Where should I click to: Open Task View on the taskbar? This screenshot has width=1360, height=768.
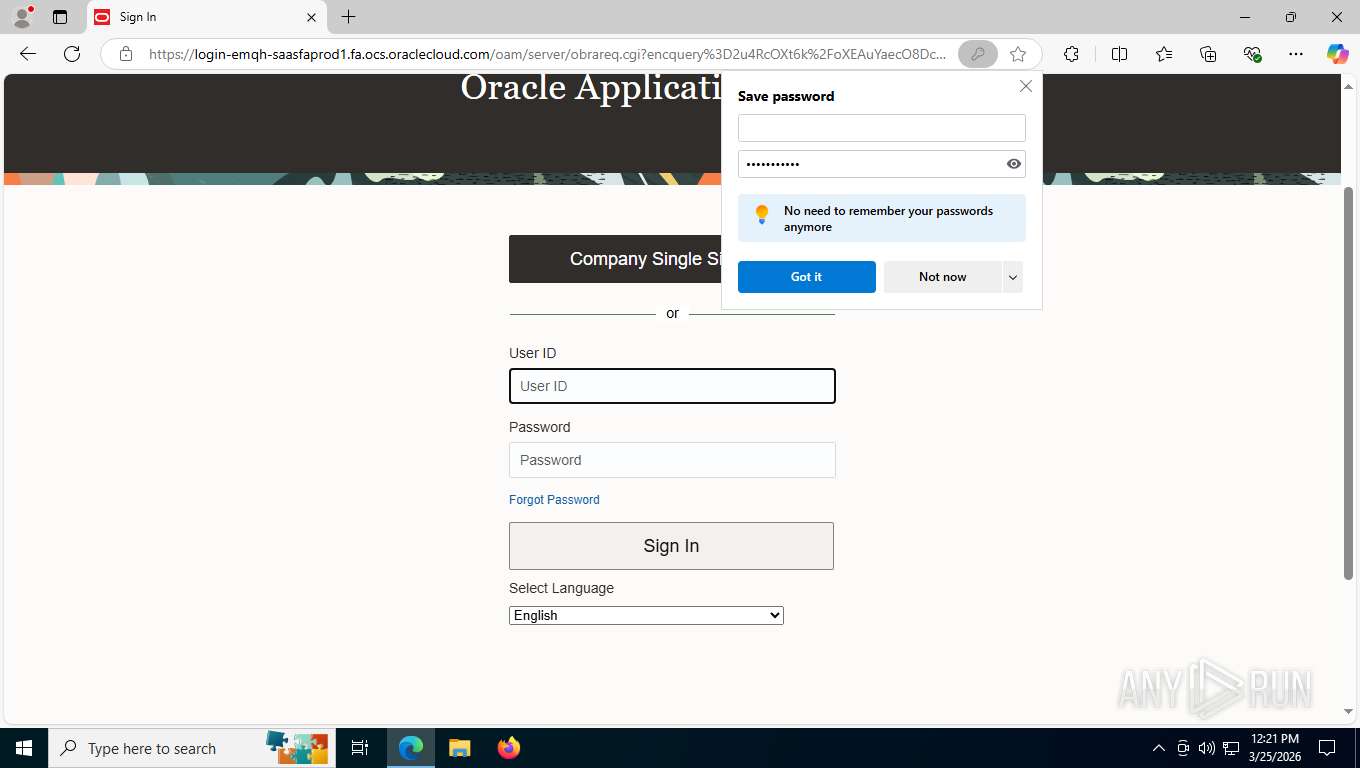pos(360,748)
